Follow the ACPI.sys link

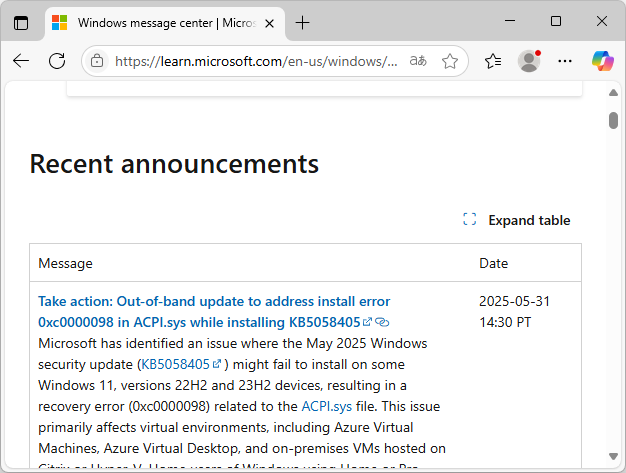326,406
